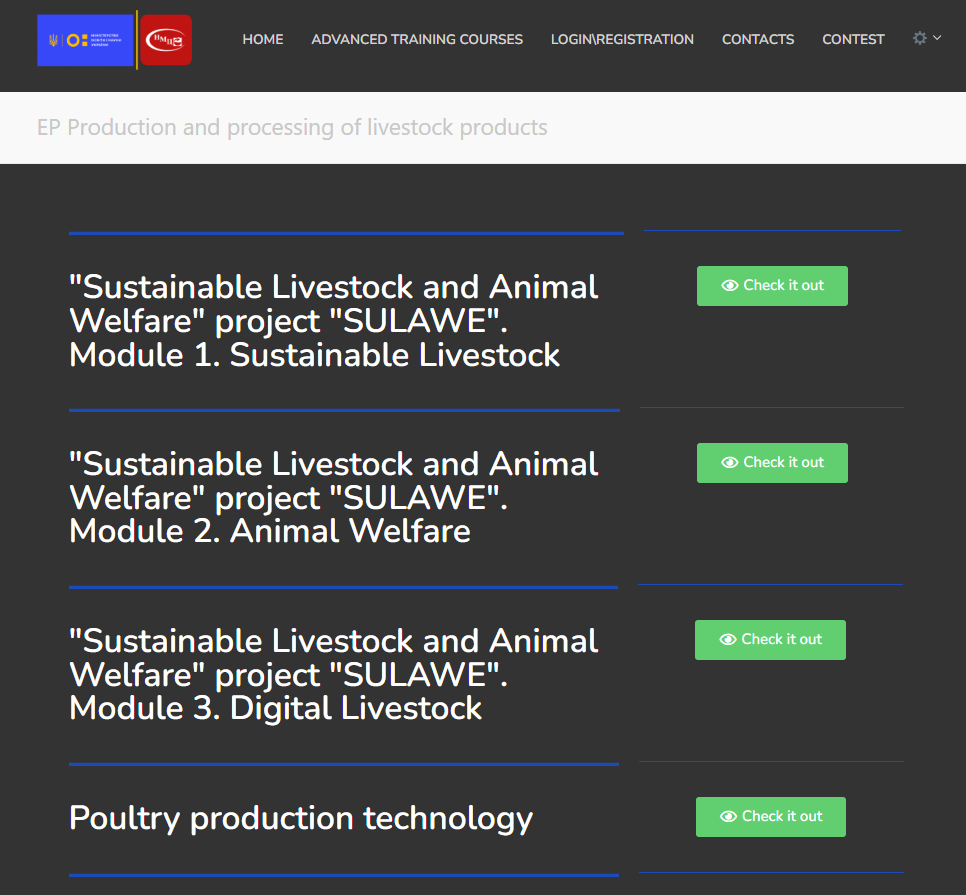Expand the chevron next to the gear
This screenshot has height=895, width=966.
pyautogui.click(x=937, y=38)
